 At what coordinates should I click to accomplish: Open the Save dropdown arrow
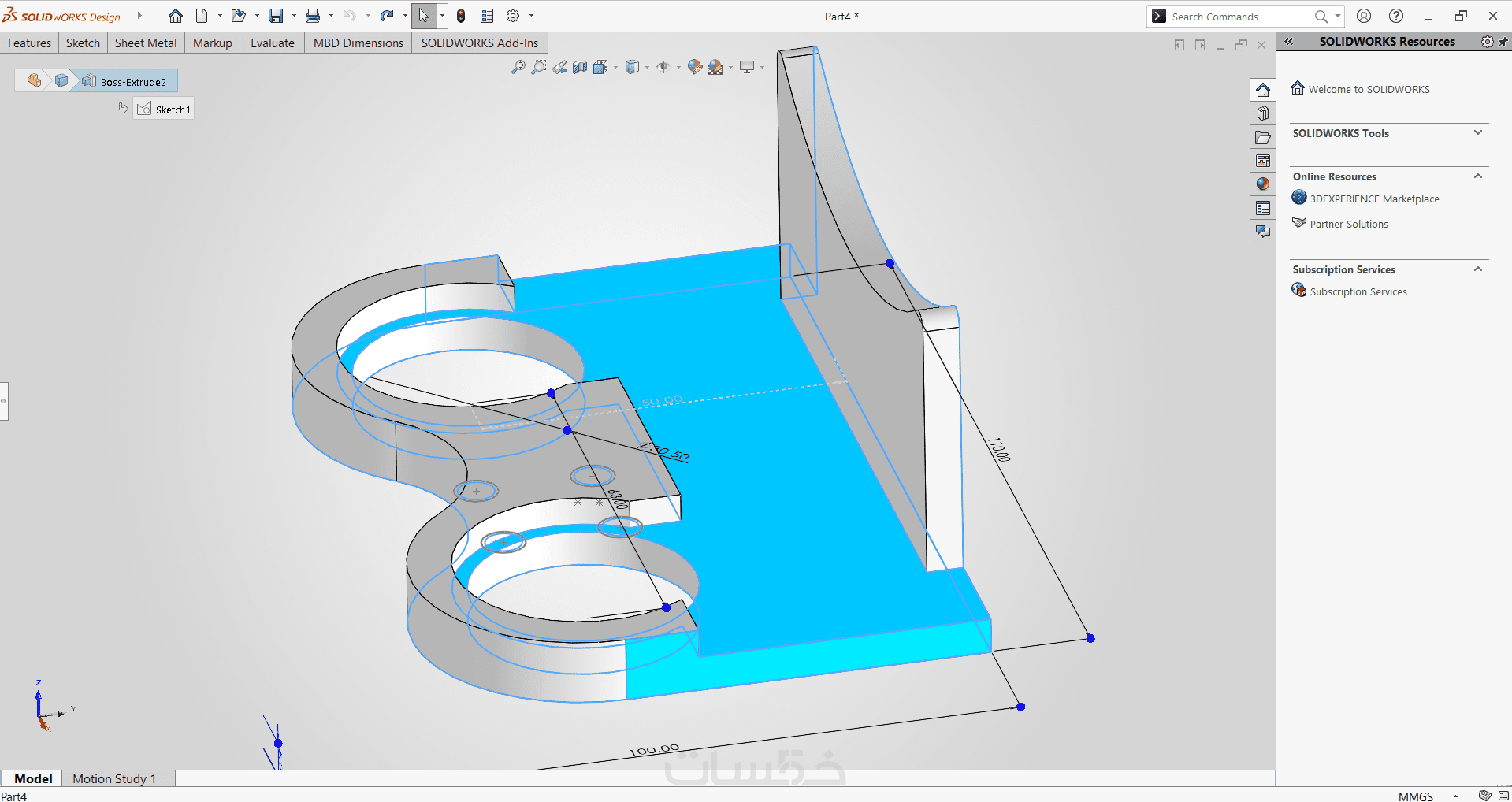(294, 16)
